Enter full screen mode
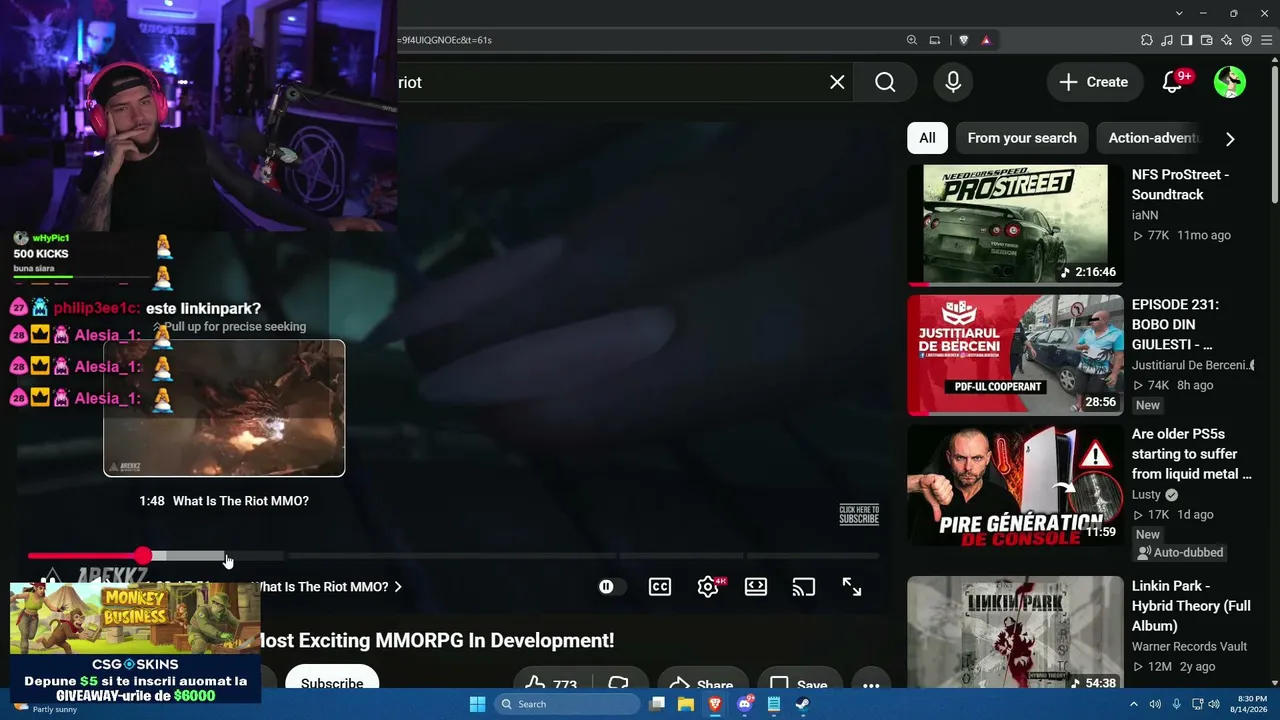1280x720 pixels. 852,587
